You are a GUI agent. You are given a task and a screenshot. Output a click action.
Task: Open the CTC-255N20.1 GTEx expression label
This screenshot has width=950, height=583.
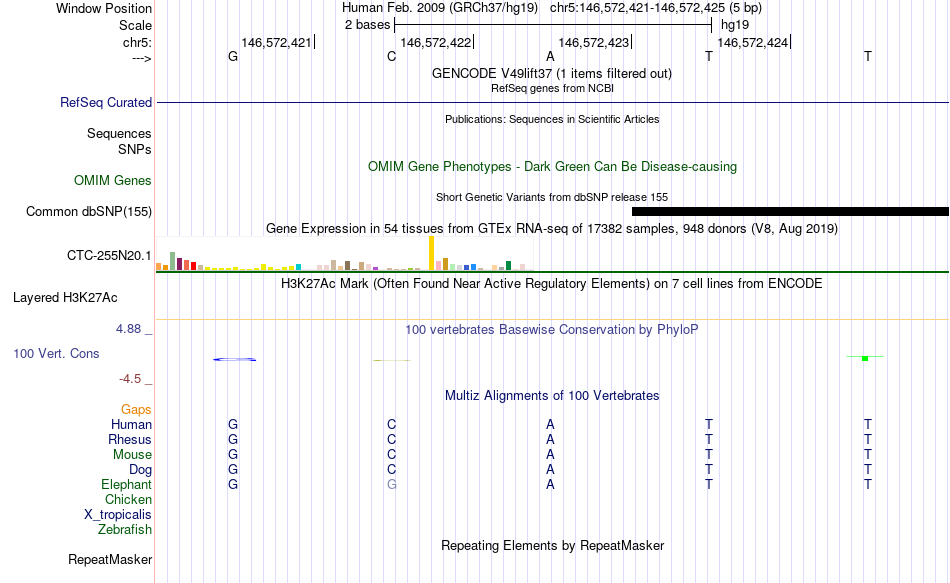(x=109, y=256)
